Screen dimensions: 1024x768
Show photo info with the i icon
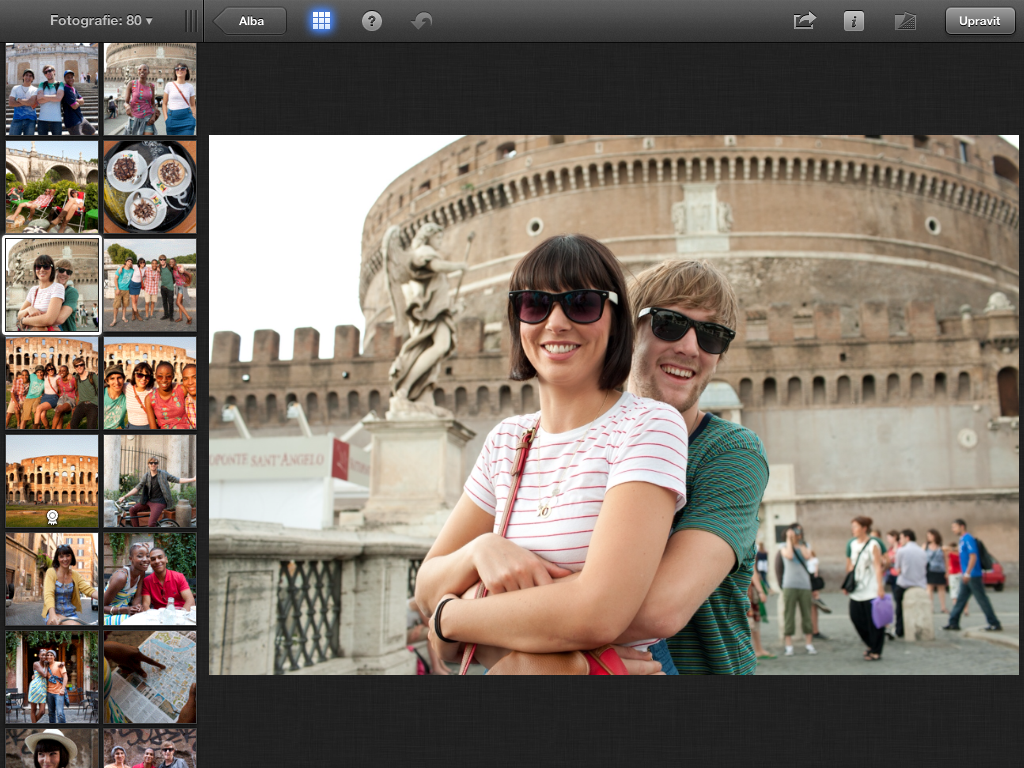[854, 21]
